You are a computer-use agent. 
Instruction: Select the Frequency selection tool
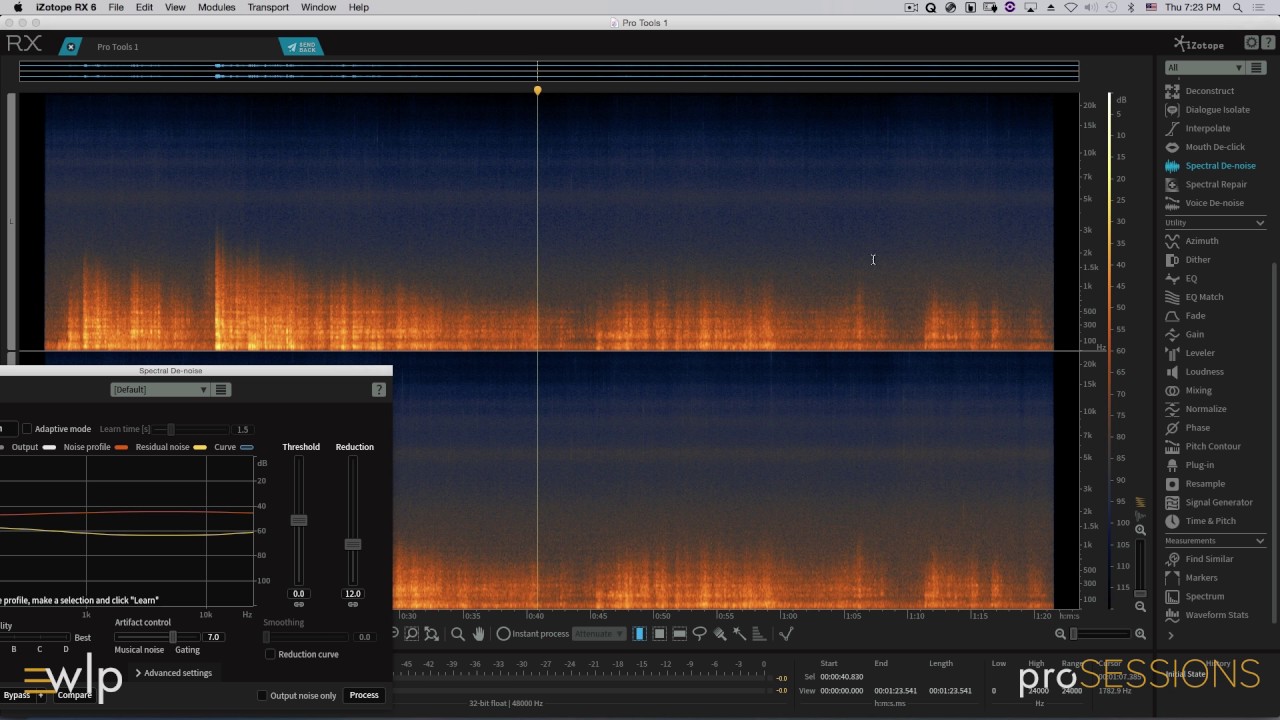(679, 634)
